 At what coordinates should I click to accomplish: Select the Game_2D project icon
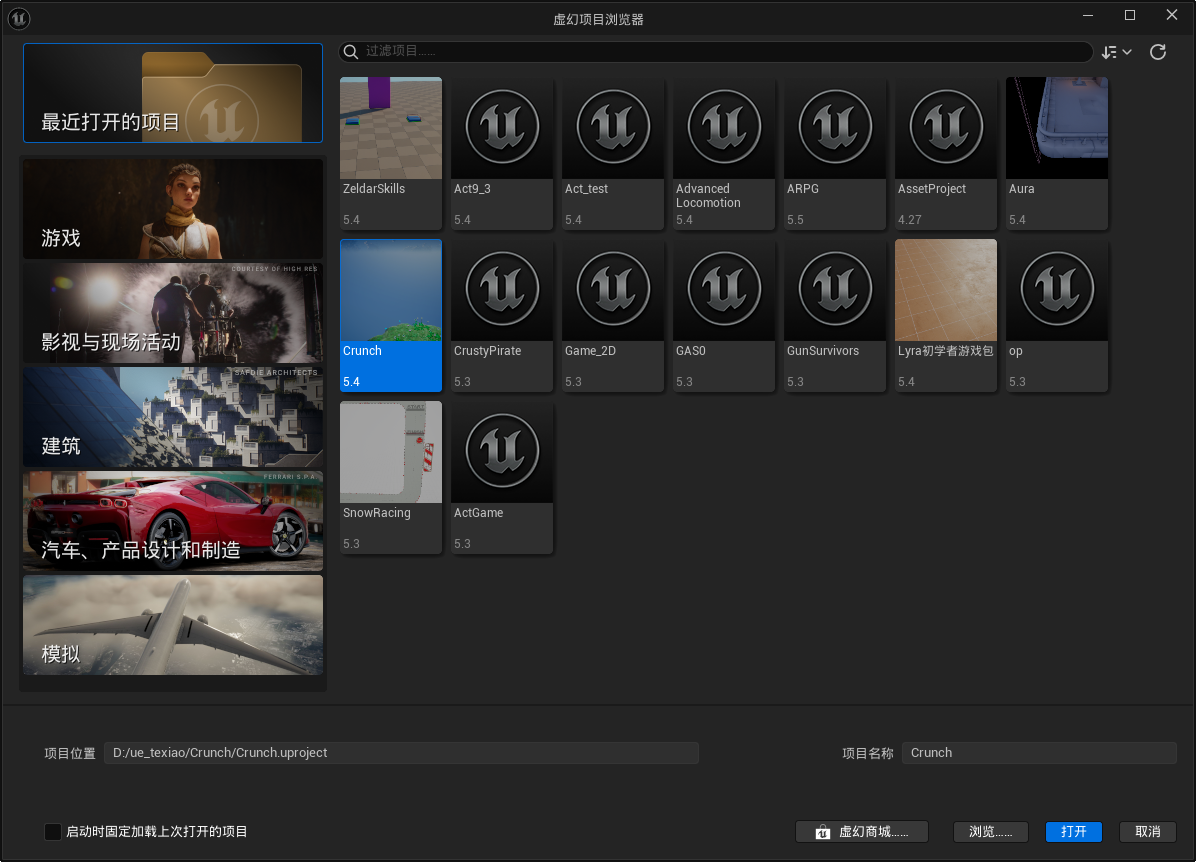(x=612, y=290)
